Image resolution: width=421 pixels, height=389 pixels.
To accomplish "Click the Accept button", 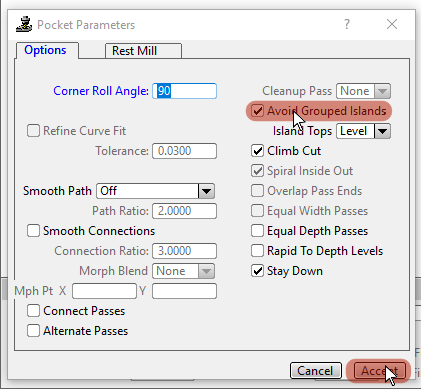I will (x=379, y=371).
